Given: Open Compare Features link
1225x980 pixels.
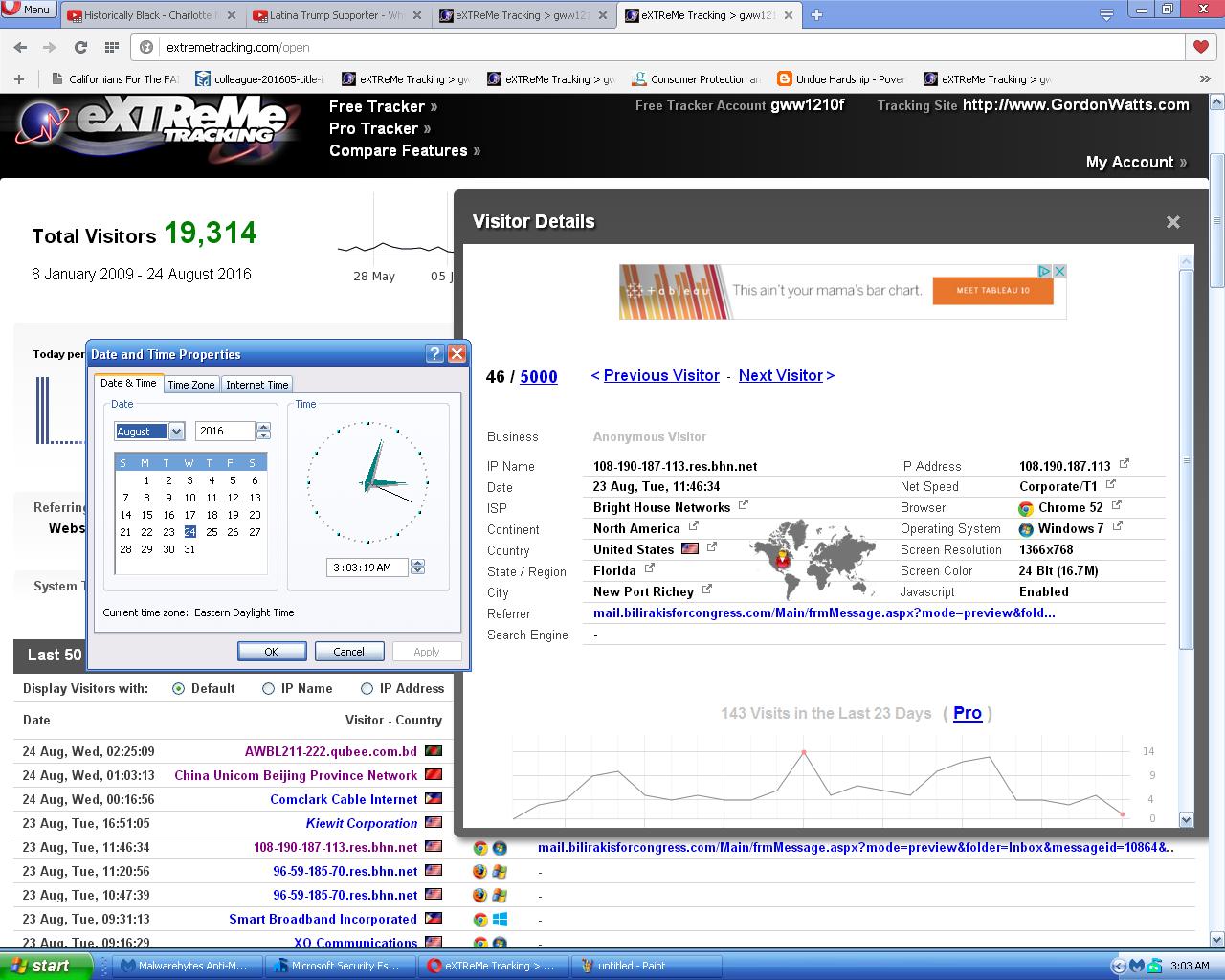Looking at the screenshot, I should [405, 150].
